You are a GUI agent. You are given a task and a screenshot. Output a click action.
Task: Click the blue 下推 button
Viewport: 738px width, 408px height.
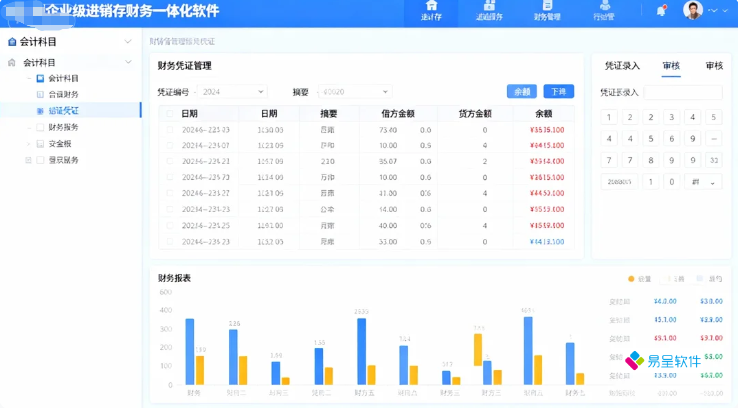559,92
